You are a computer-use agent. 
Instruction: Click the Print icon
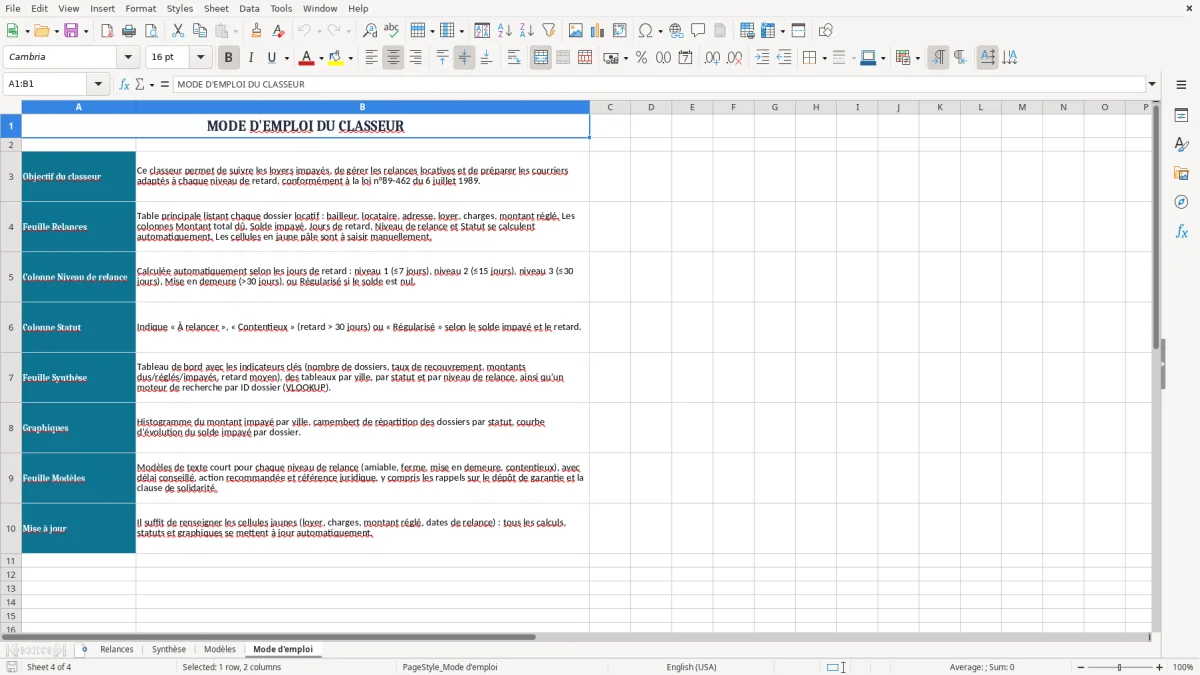coord(129,31)
